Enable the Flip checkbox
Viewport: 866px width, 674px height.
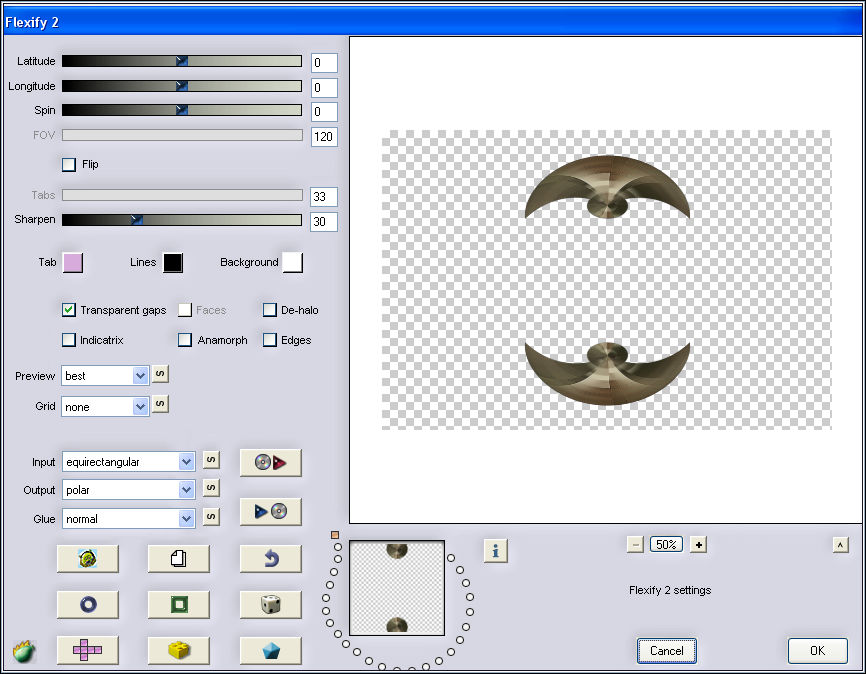(x=69, y=165)
